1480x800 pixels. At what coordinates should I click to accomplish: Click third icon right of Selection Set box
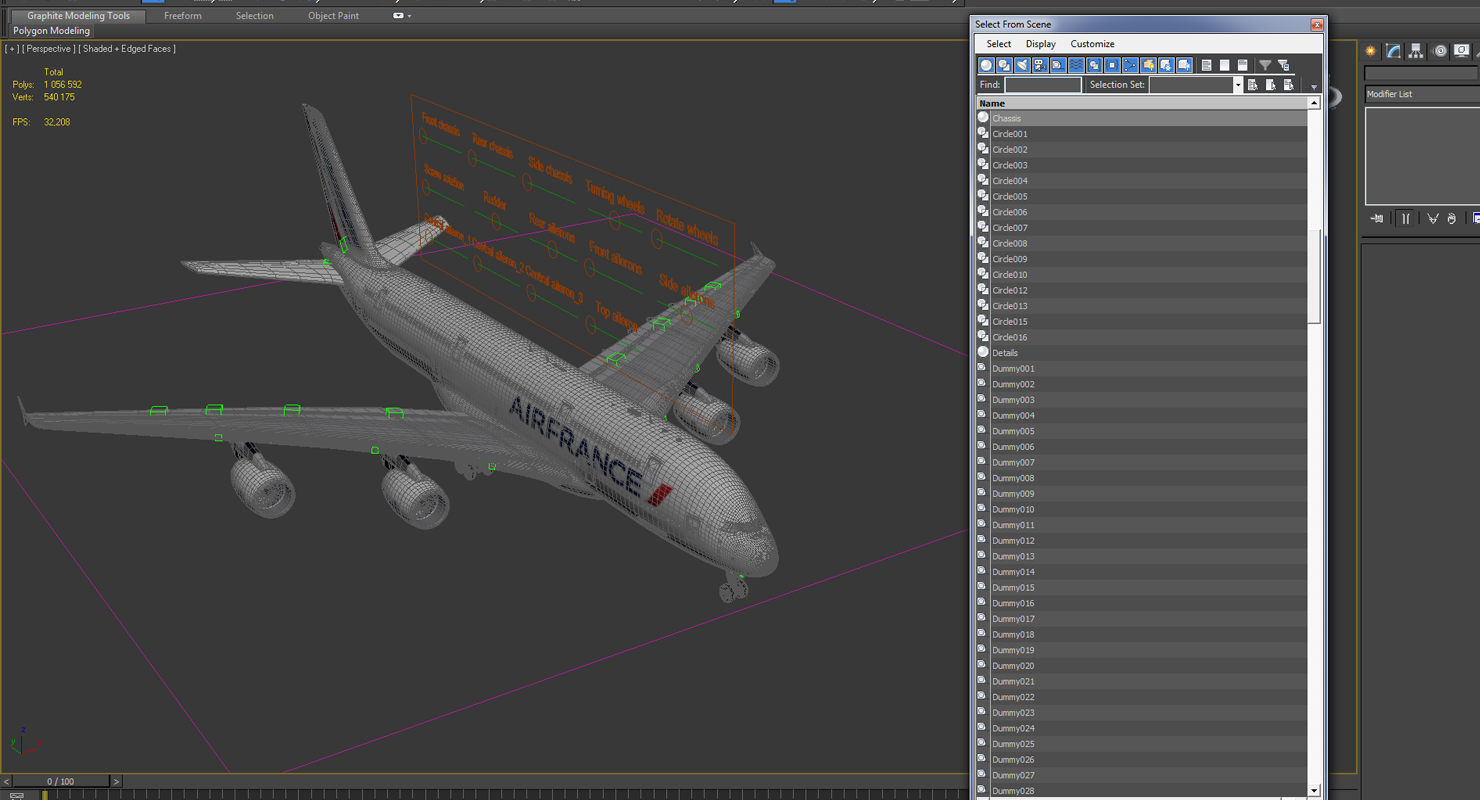1288,85
